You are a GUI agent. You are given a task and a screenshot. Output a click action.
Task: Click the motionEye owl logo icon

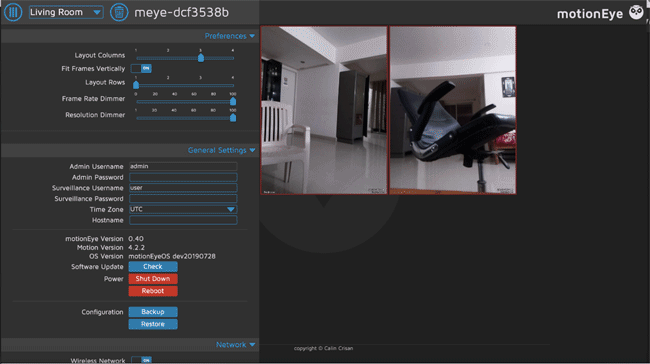(x=636, y=12)
